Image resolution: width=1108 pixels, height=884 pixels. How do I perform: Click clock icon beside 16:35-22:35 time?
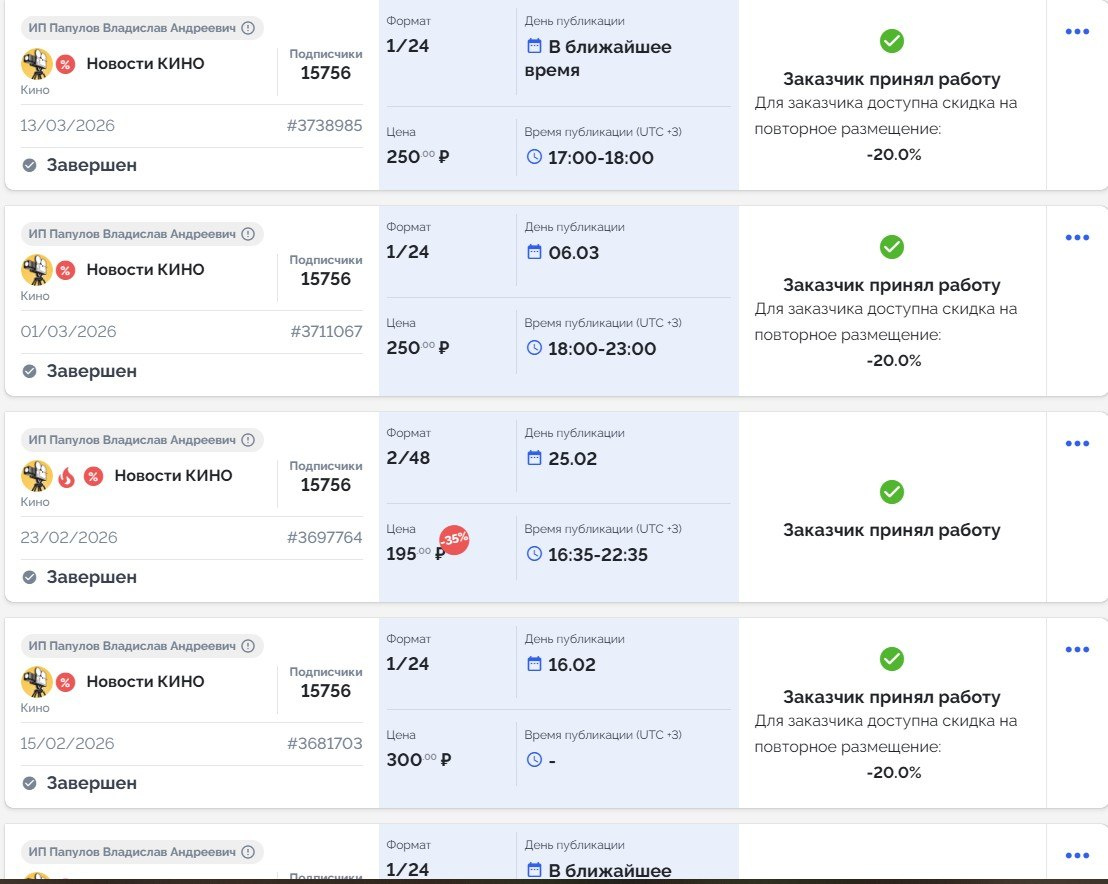point(534,554)
